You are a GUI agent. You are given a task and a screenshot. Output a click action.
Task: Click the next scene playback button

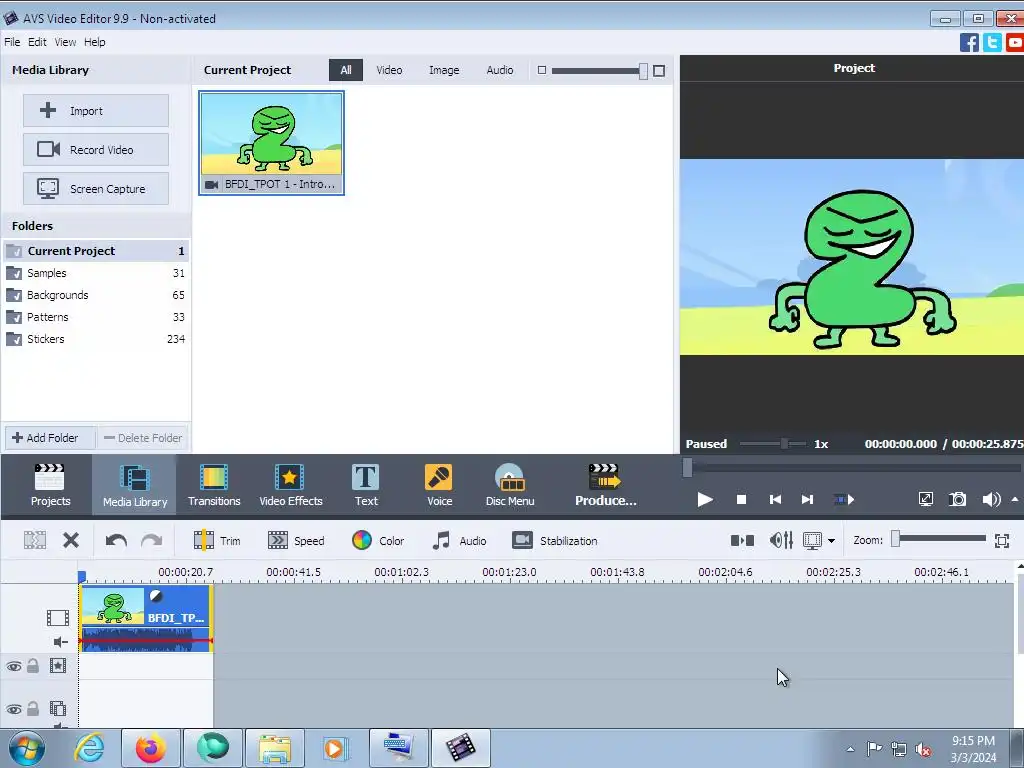click(844, 500)
